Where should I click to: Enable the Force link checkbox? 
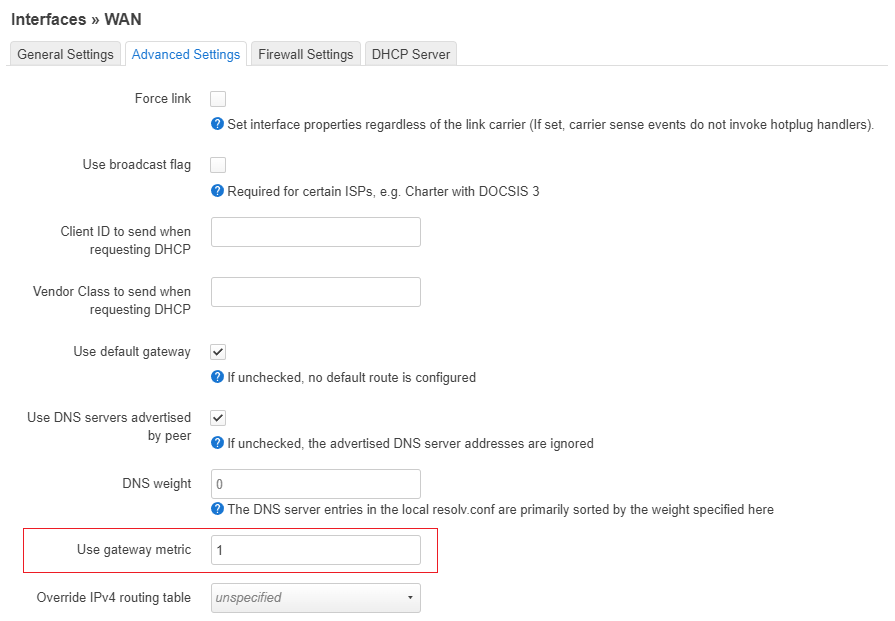point(218,99)
